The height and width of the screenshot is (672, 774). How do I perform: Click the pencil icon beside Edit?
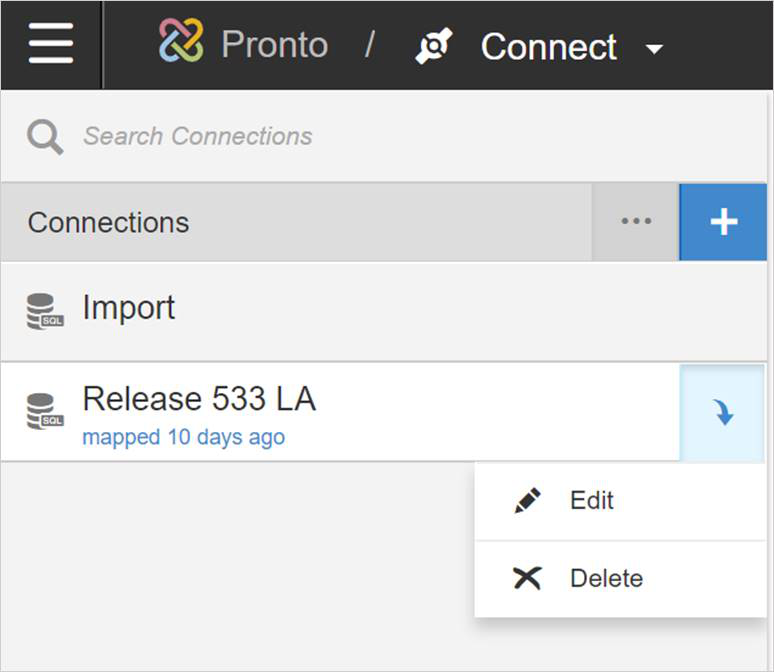coord(527,501)
